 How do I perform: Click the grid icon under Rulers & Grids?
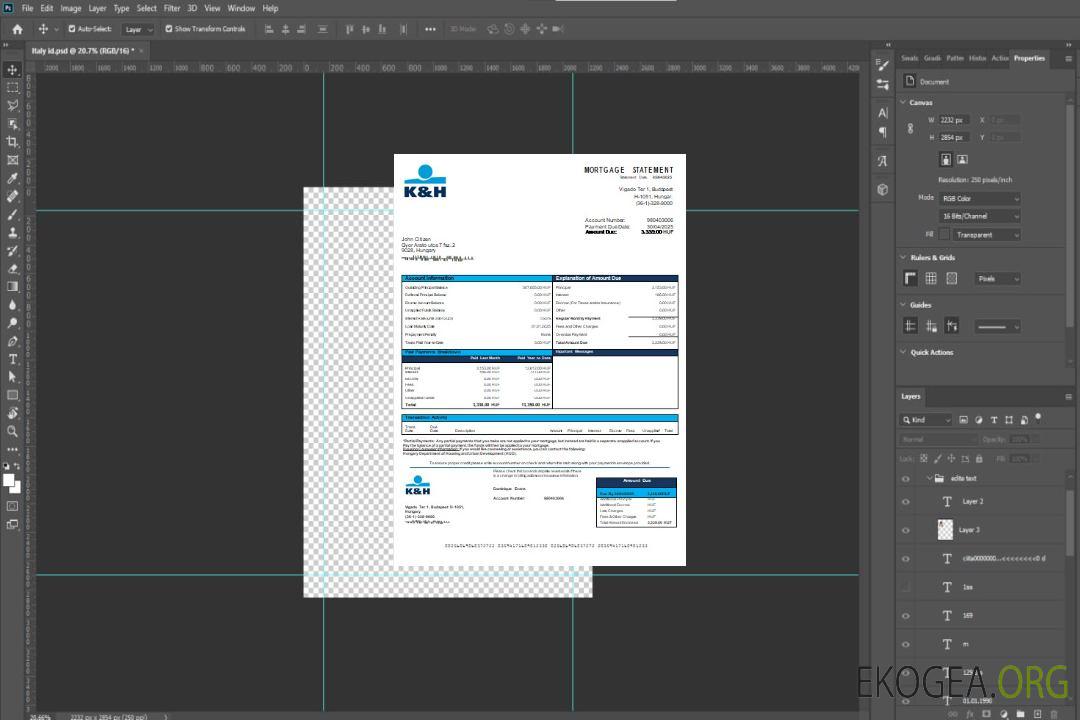[931, 278]
